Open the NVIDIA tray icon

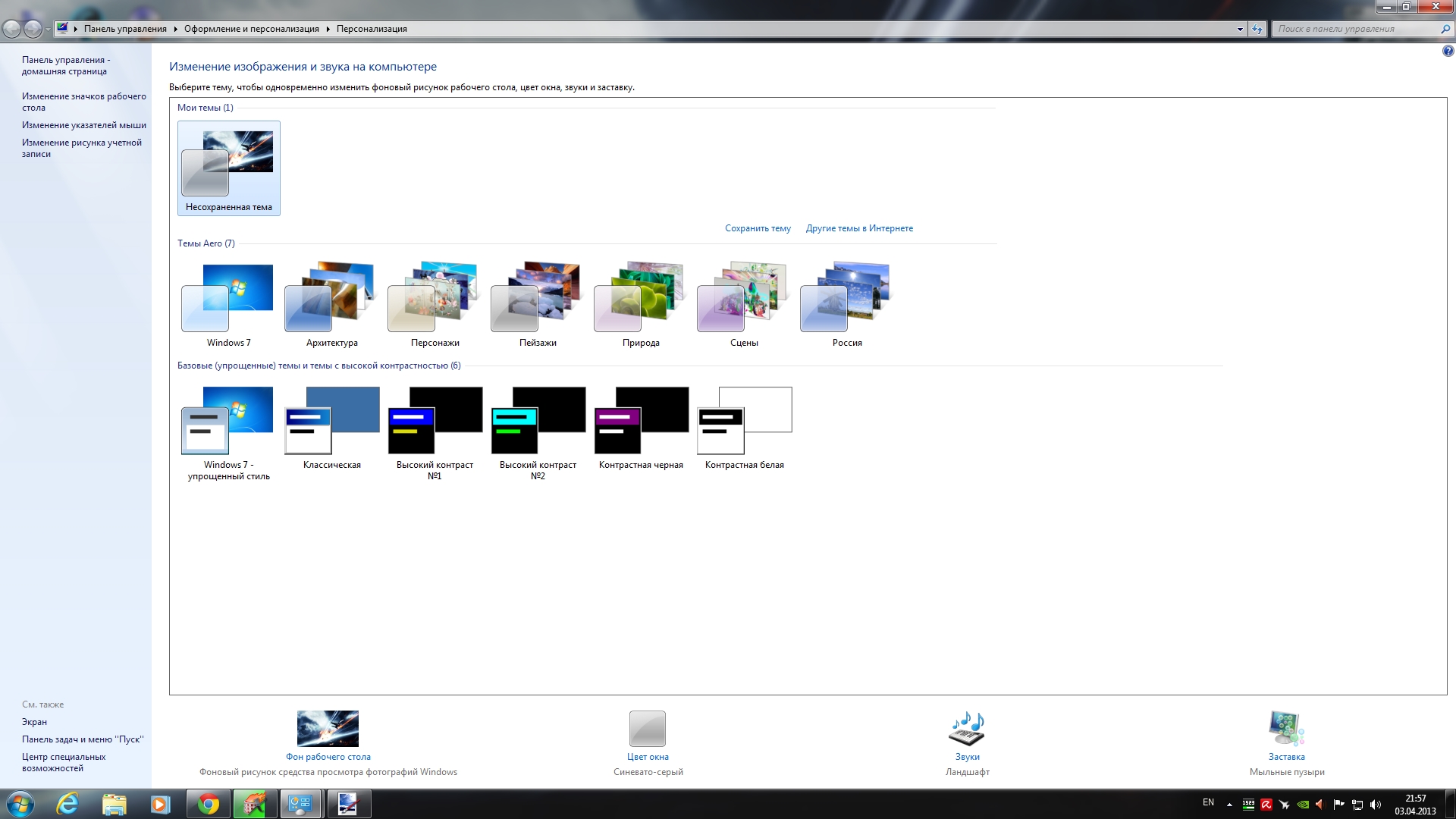(1303, 805)
